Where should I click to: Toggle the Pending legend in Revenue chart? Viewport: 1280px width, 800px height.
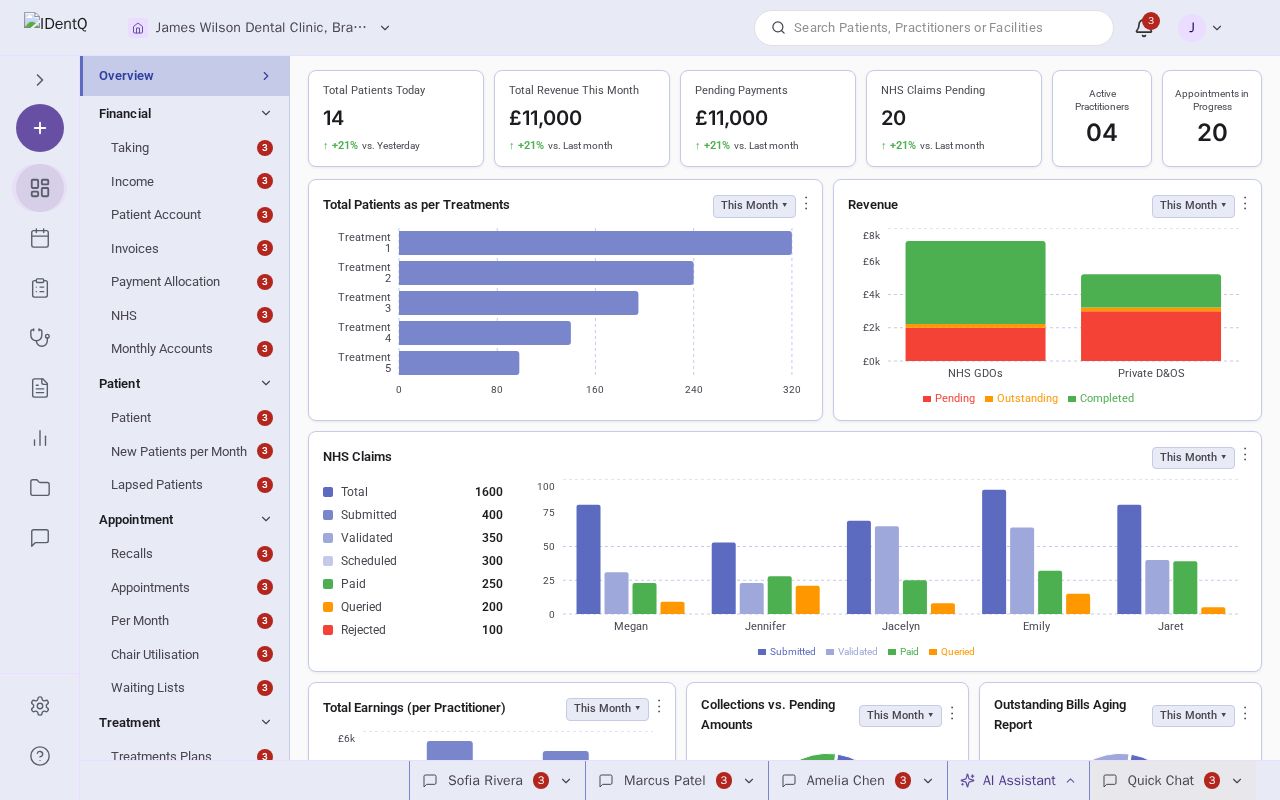948,398
